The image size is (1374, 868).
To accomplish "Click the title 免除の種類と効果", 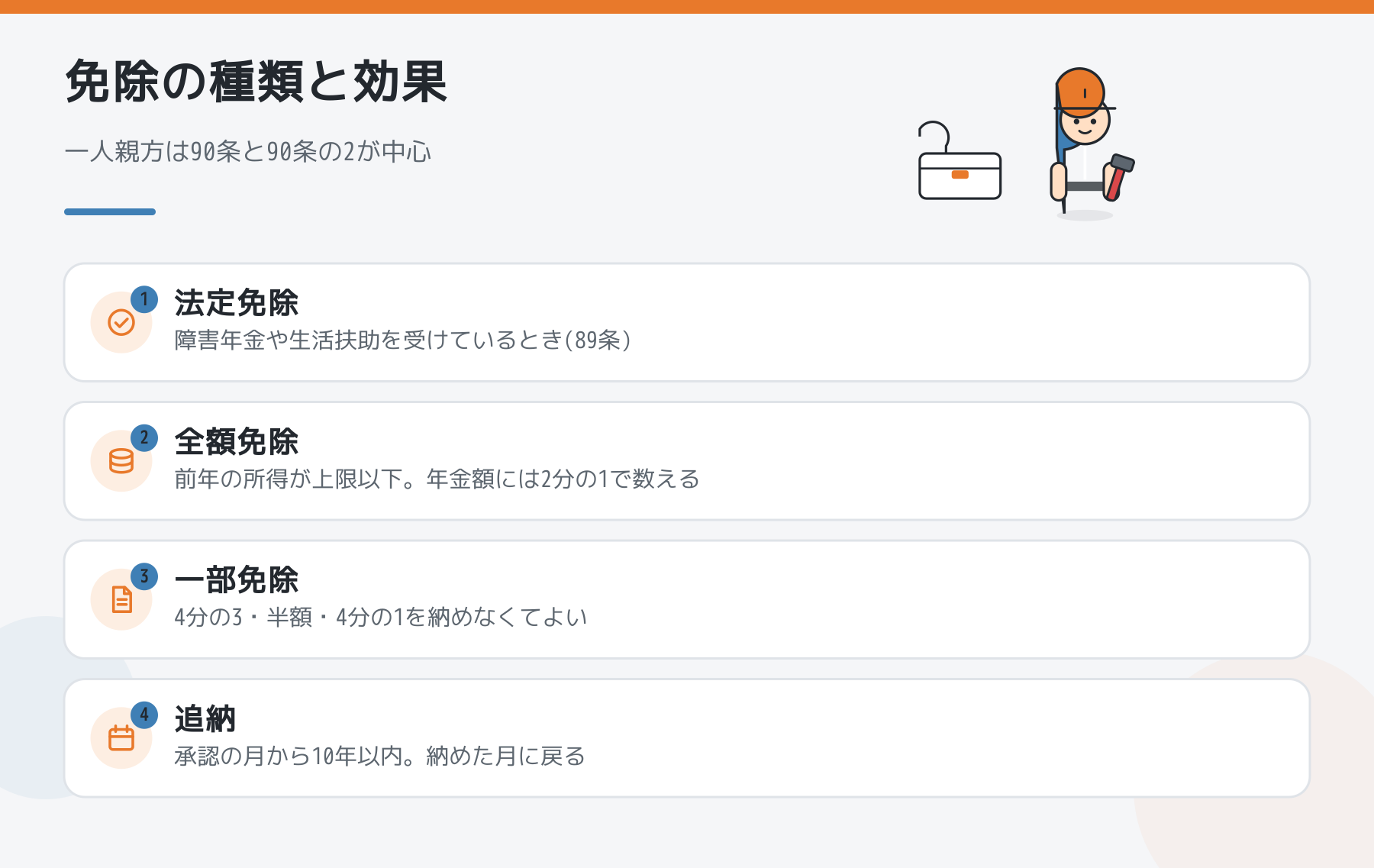I will click(x=256, y=82).
